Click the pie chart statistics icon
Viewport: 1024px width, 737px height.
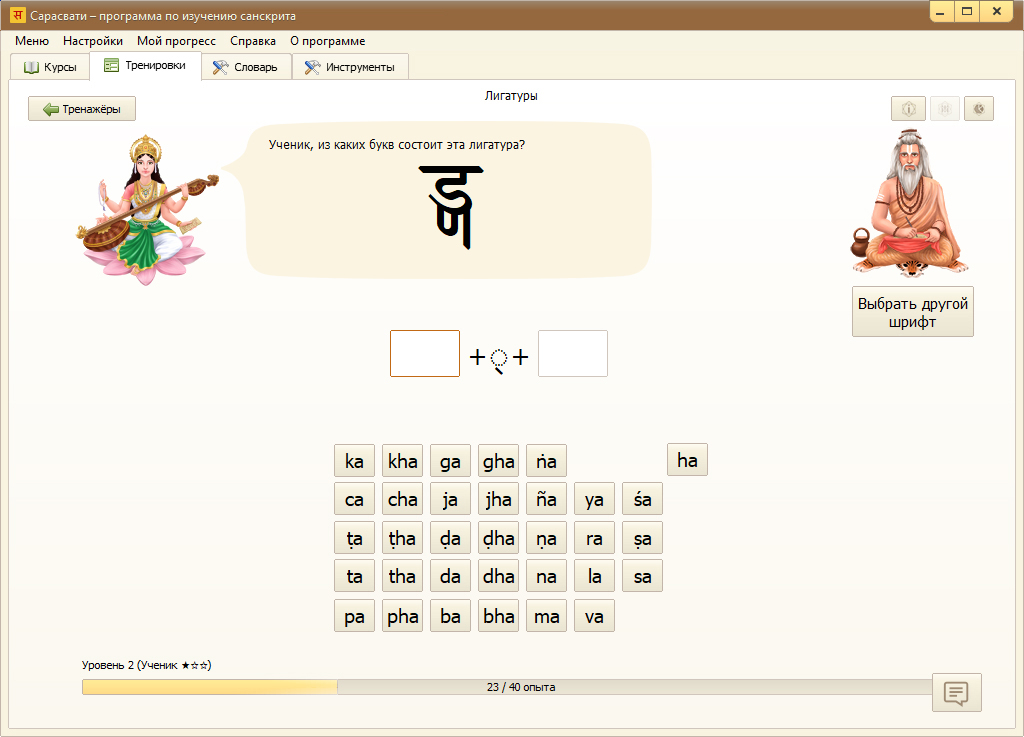tap(979, 109)
